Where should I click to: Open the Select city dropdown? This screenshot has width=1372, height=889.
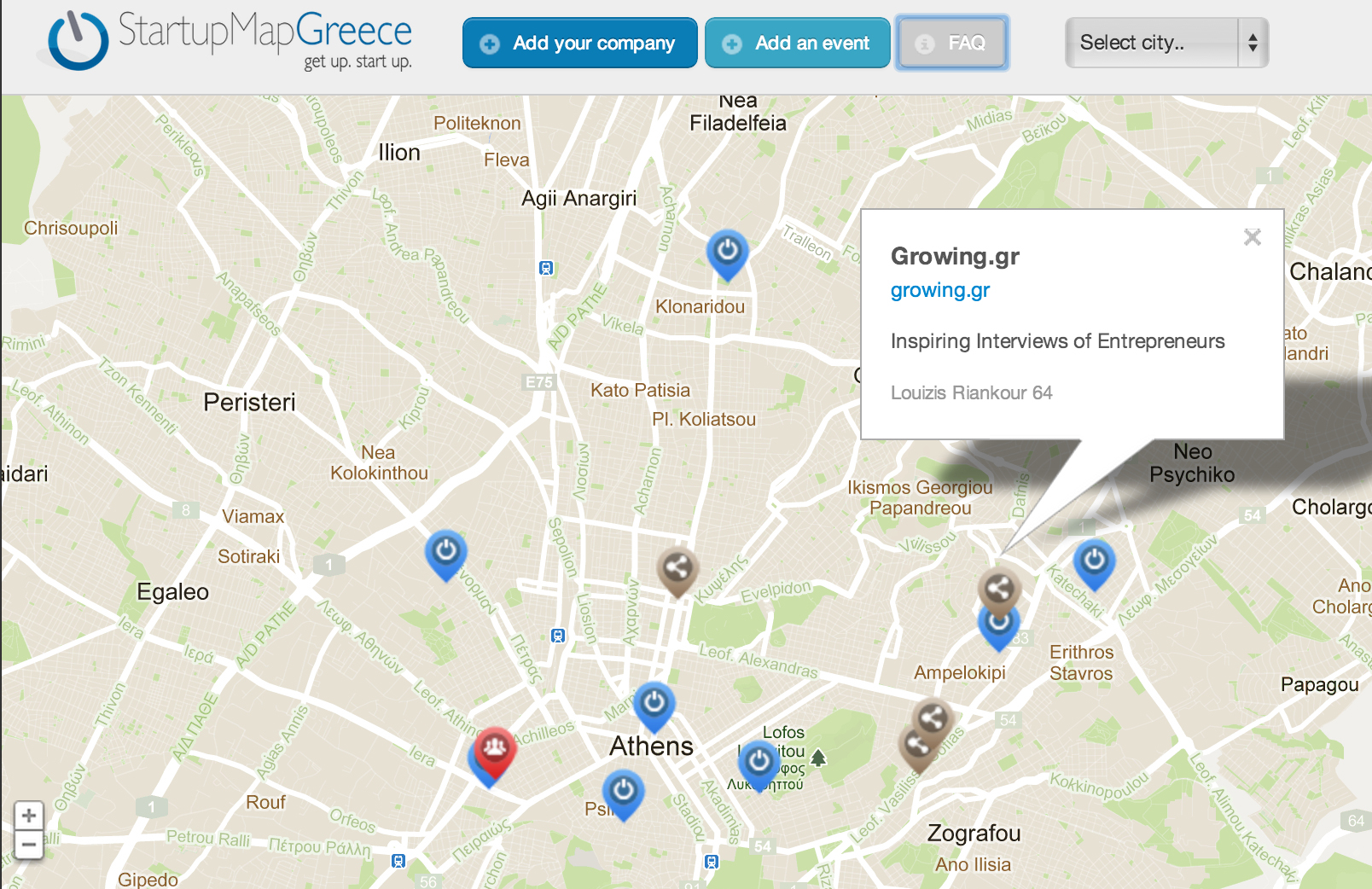[x=1166, y=43]
